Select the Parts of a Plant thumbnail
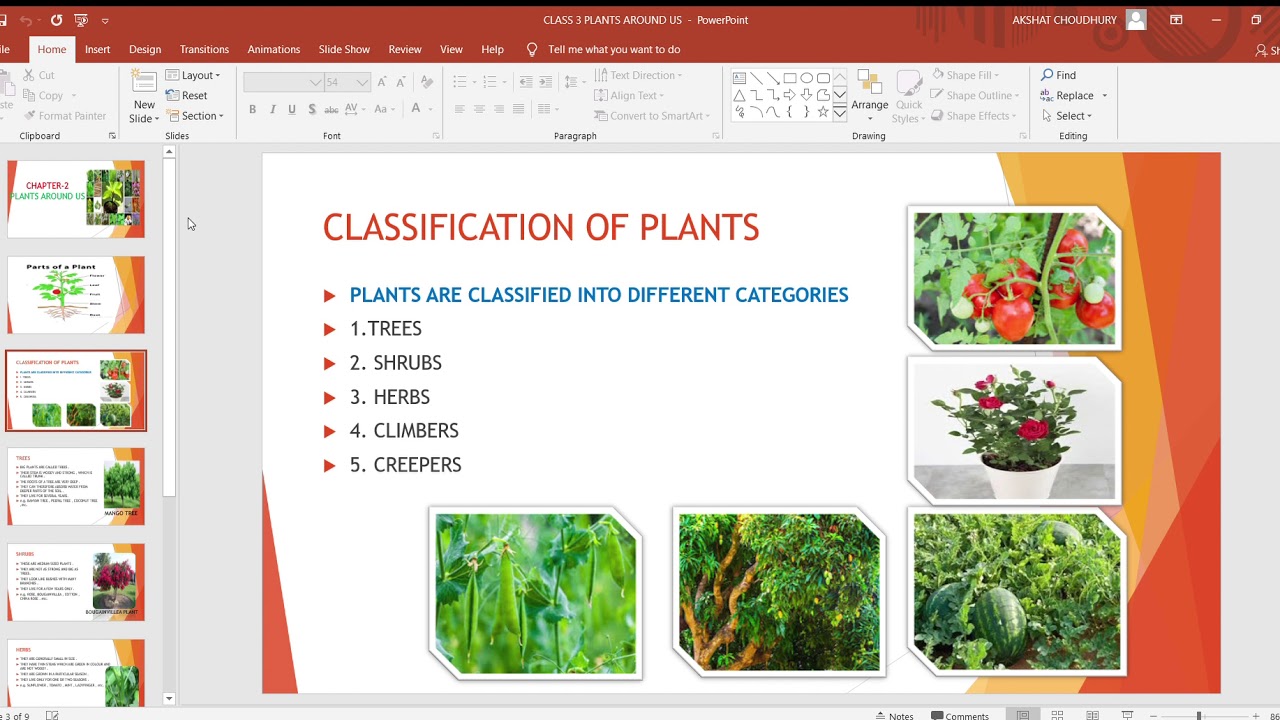 [76, 295]
